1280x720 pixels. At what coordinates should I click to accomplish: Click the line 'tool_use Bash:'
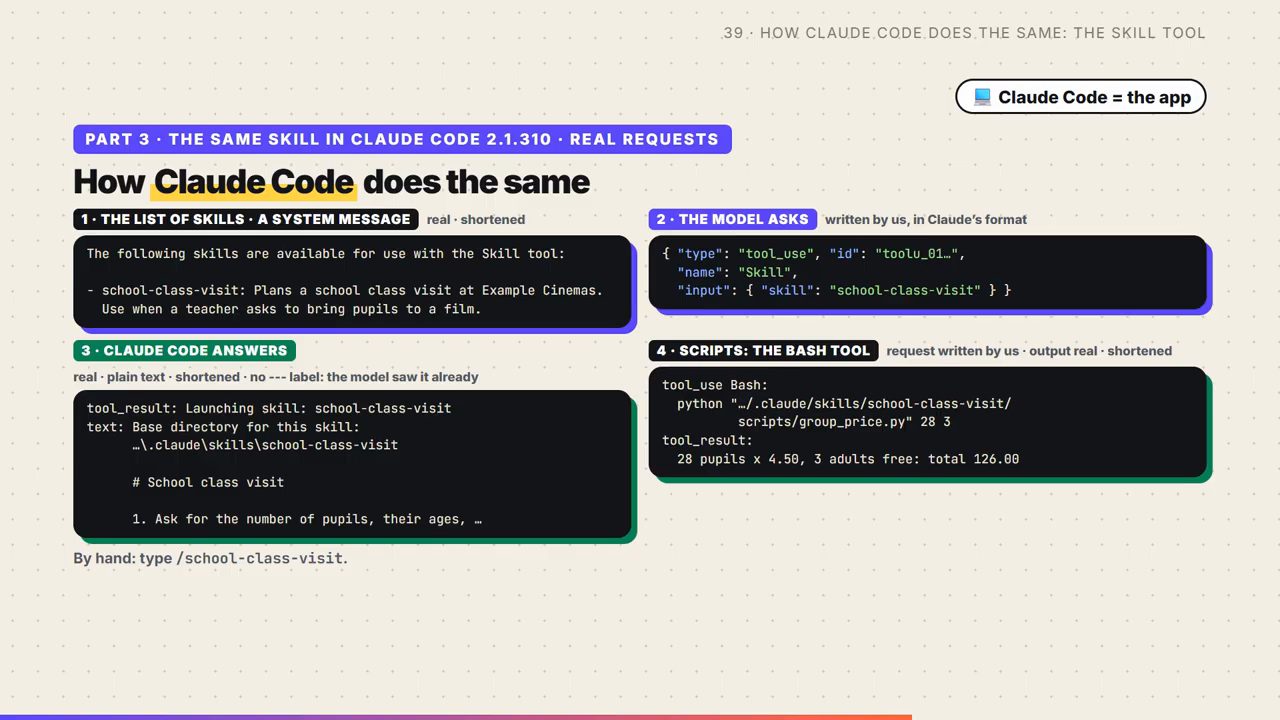coord(715,385)
